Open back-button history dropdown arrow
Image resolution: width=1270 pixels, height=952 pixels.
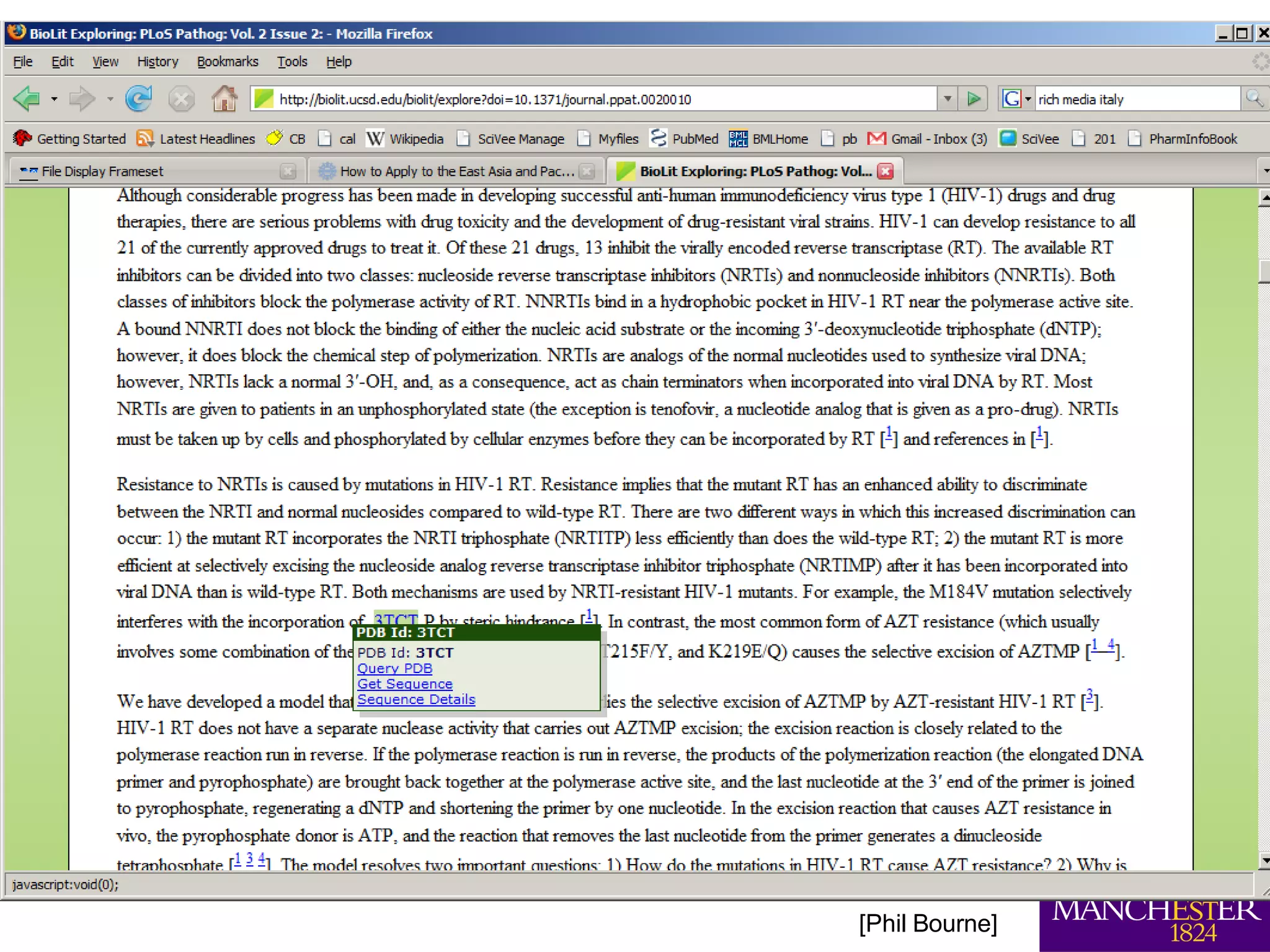point(55,99)
